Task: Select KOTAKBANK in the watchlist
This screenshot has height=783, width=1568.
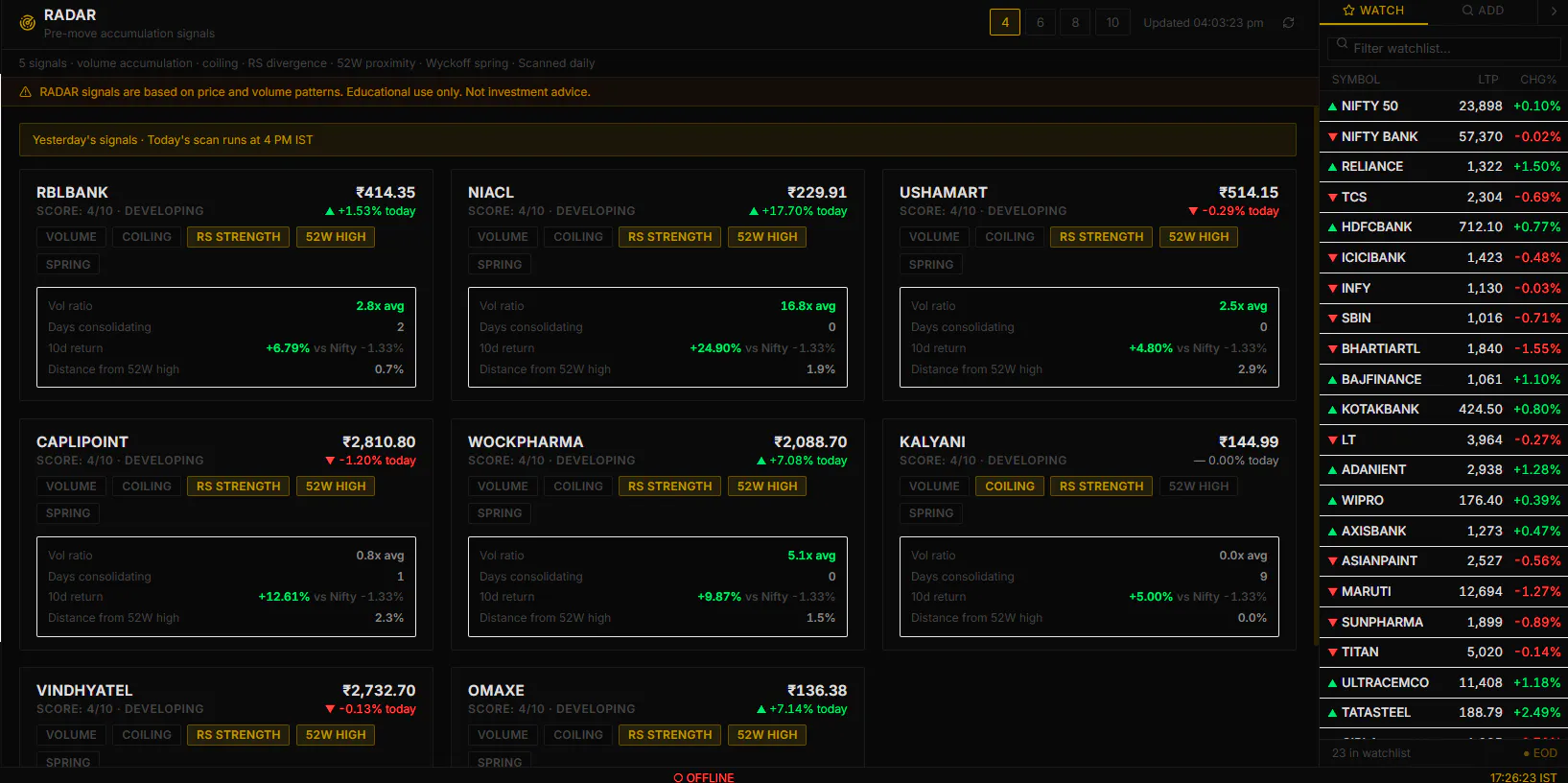Action: pos(1443,410)
